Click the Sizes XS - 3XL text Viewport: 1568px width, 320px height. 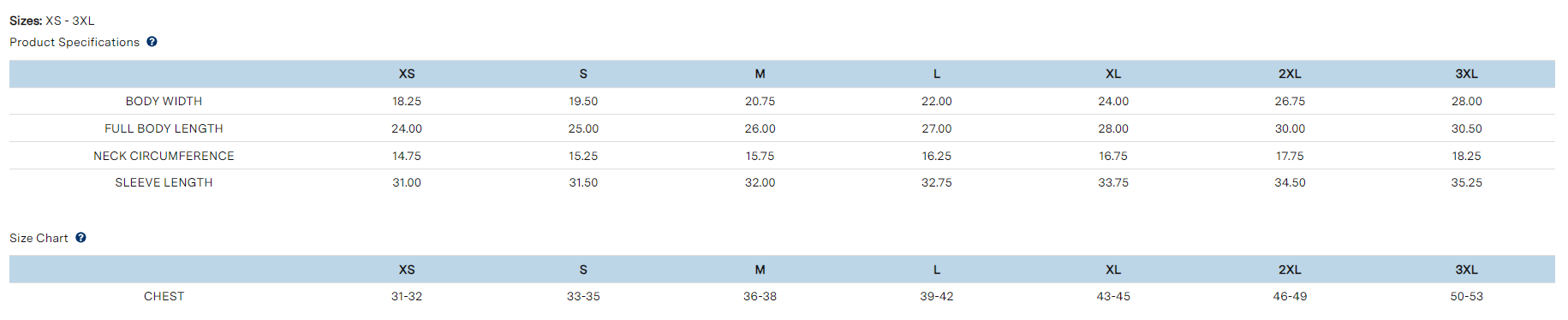tap(52, 21)
